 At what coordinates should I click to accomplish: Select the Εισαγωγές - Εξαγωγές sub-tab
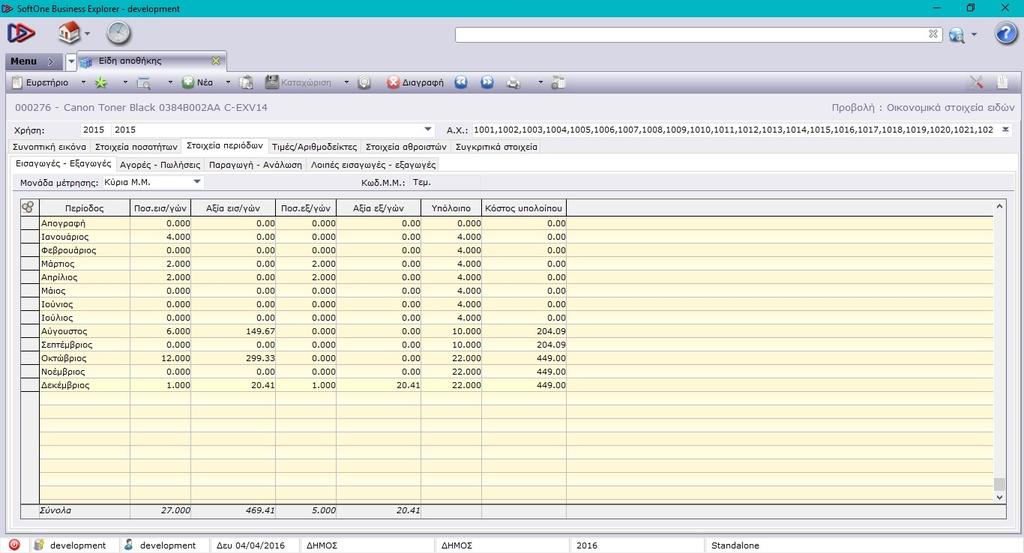click(63, 164)
